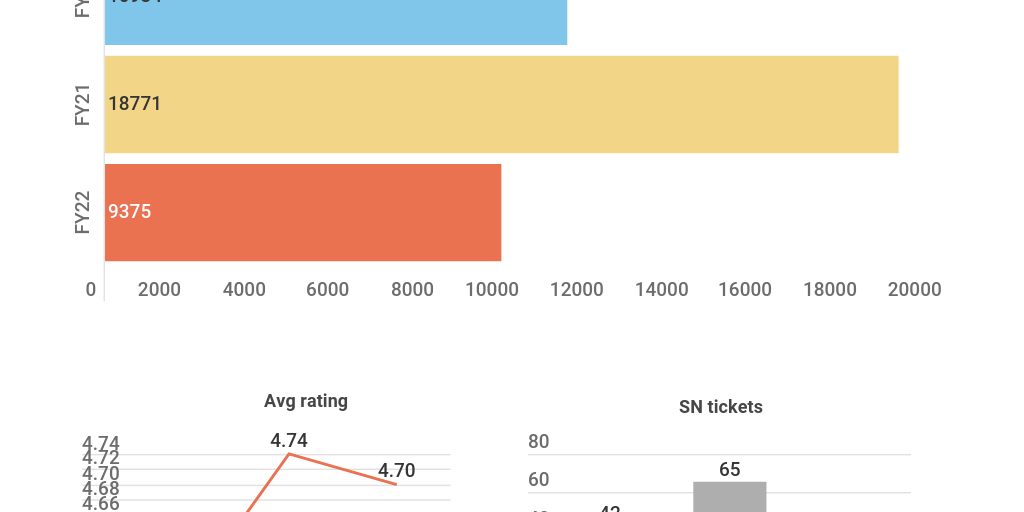
Task: Select the FY22 axis category label
Action: pyautogui.click(x=83, y=212)
